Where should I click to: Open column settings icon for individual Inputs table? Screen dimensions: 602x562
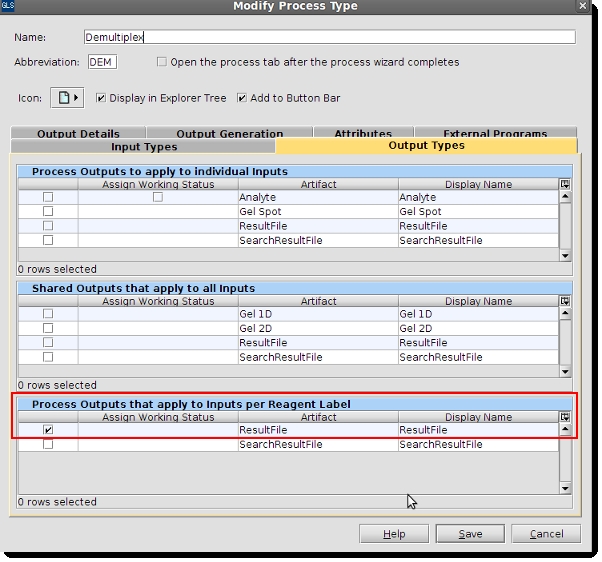pyautogui.click(x=565, y=184)
